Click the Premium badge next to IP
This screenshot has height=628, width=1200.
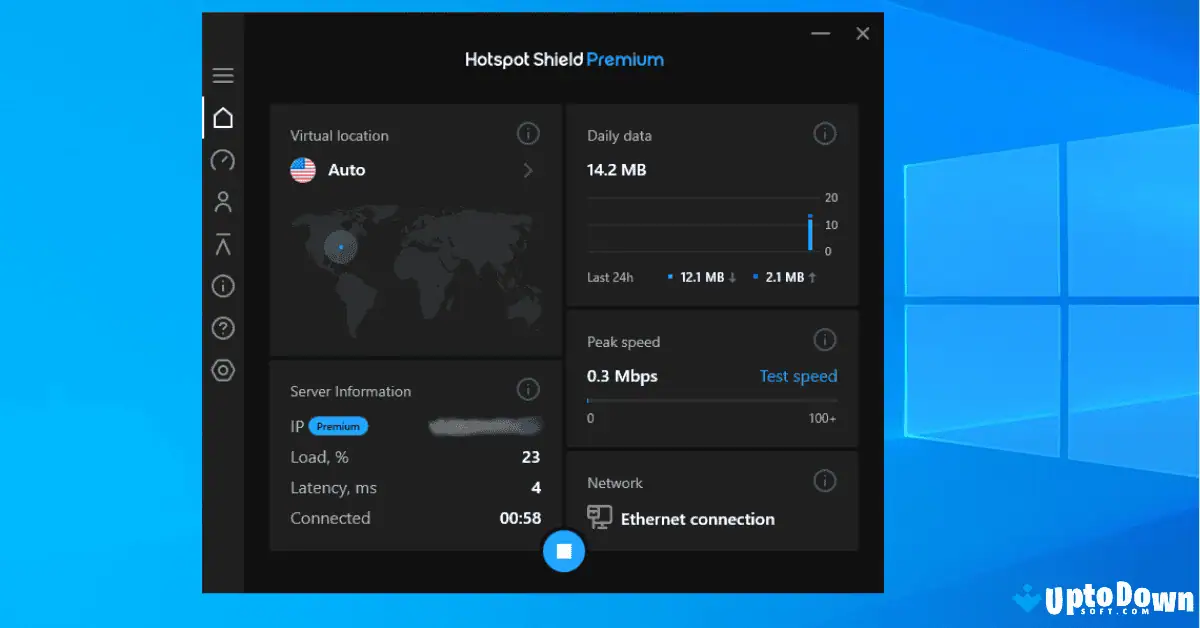pos(338,426)
